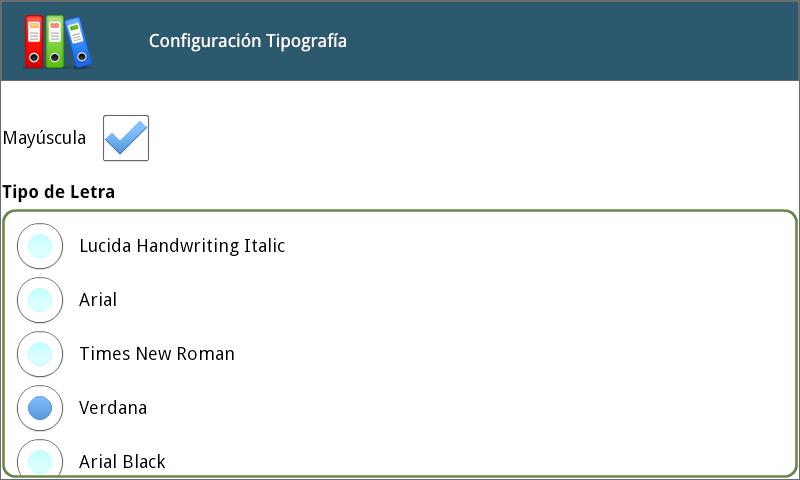This screenshot has width=800, height=480.
Task: Click the Verdana font name label
Action: tap(113, 408)
